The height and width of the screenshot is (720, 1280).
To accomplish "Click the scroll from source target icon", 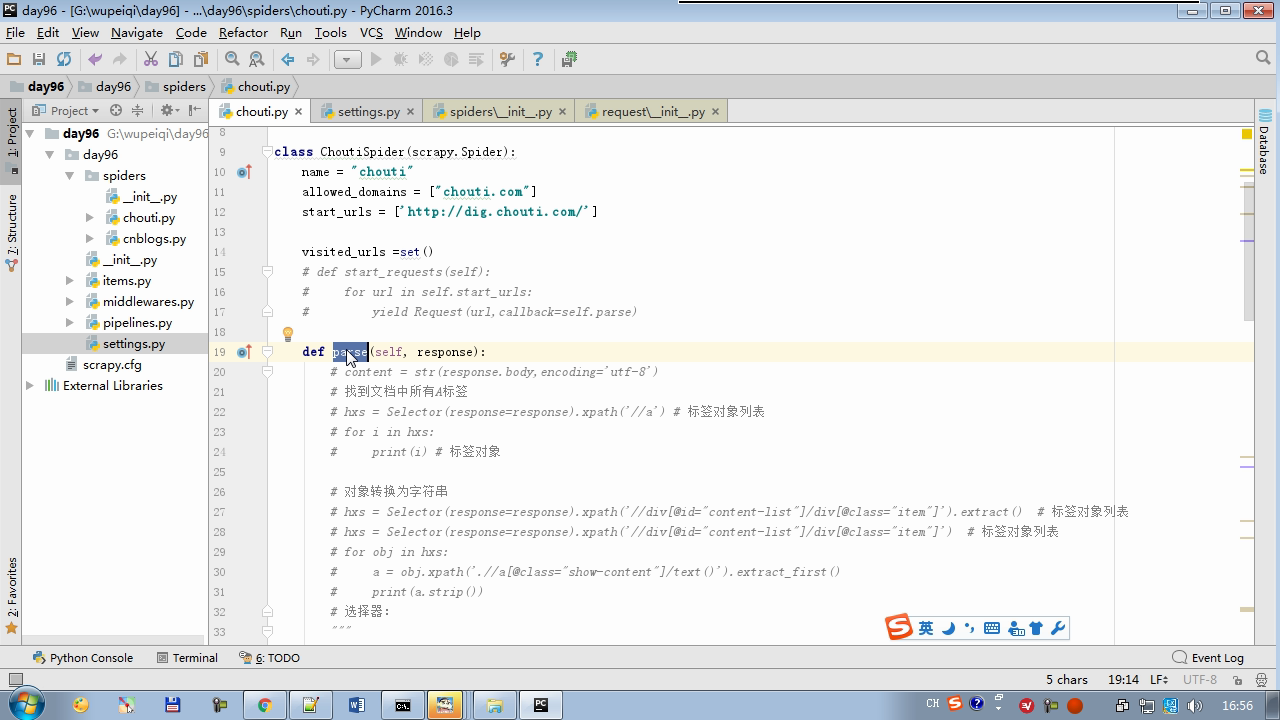I will coord(116,111).
